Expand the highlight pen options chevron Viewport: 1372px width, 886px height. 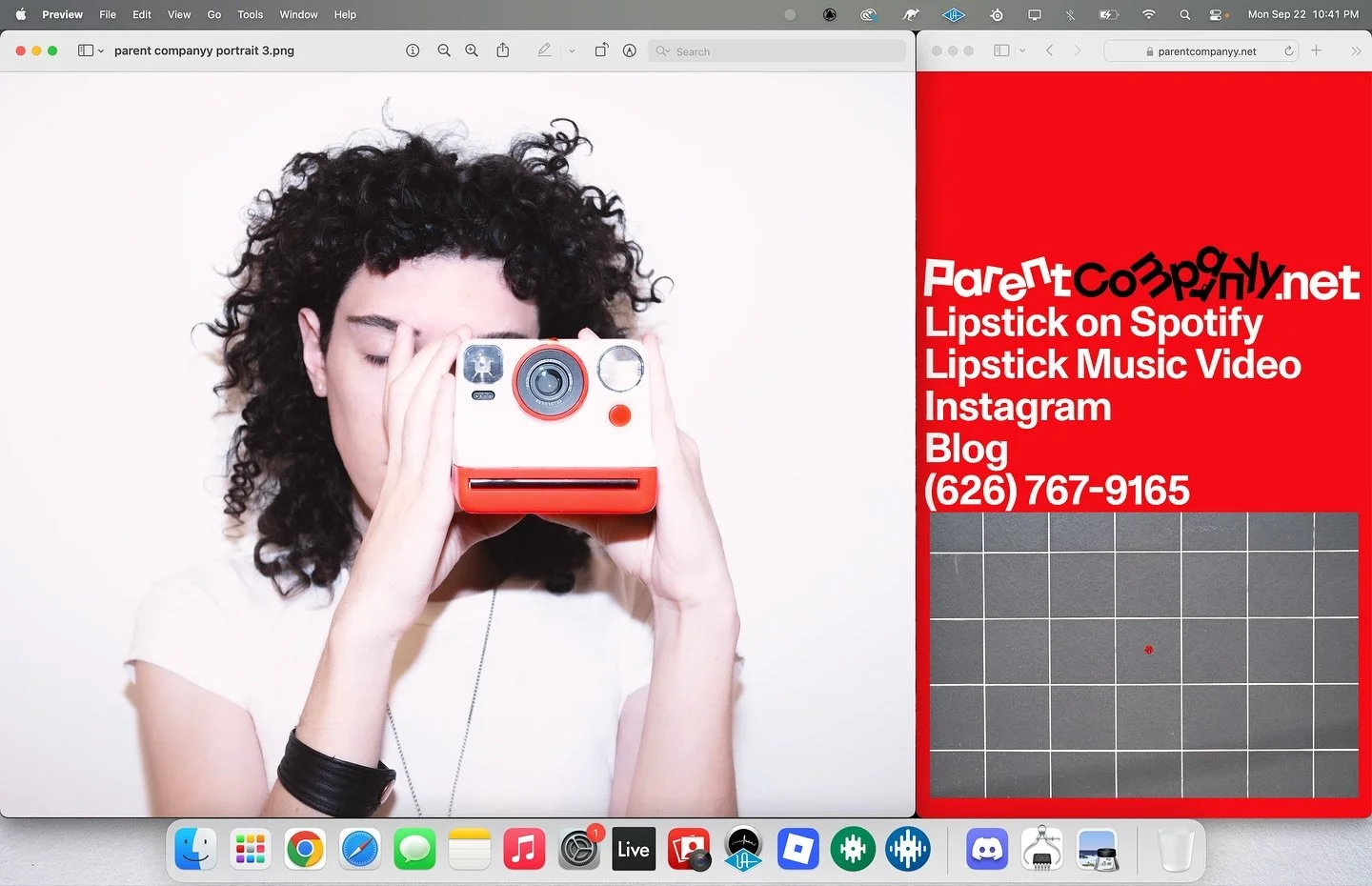(x=572, y=51)
